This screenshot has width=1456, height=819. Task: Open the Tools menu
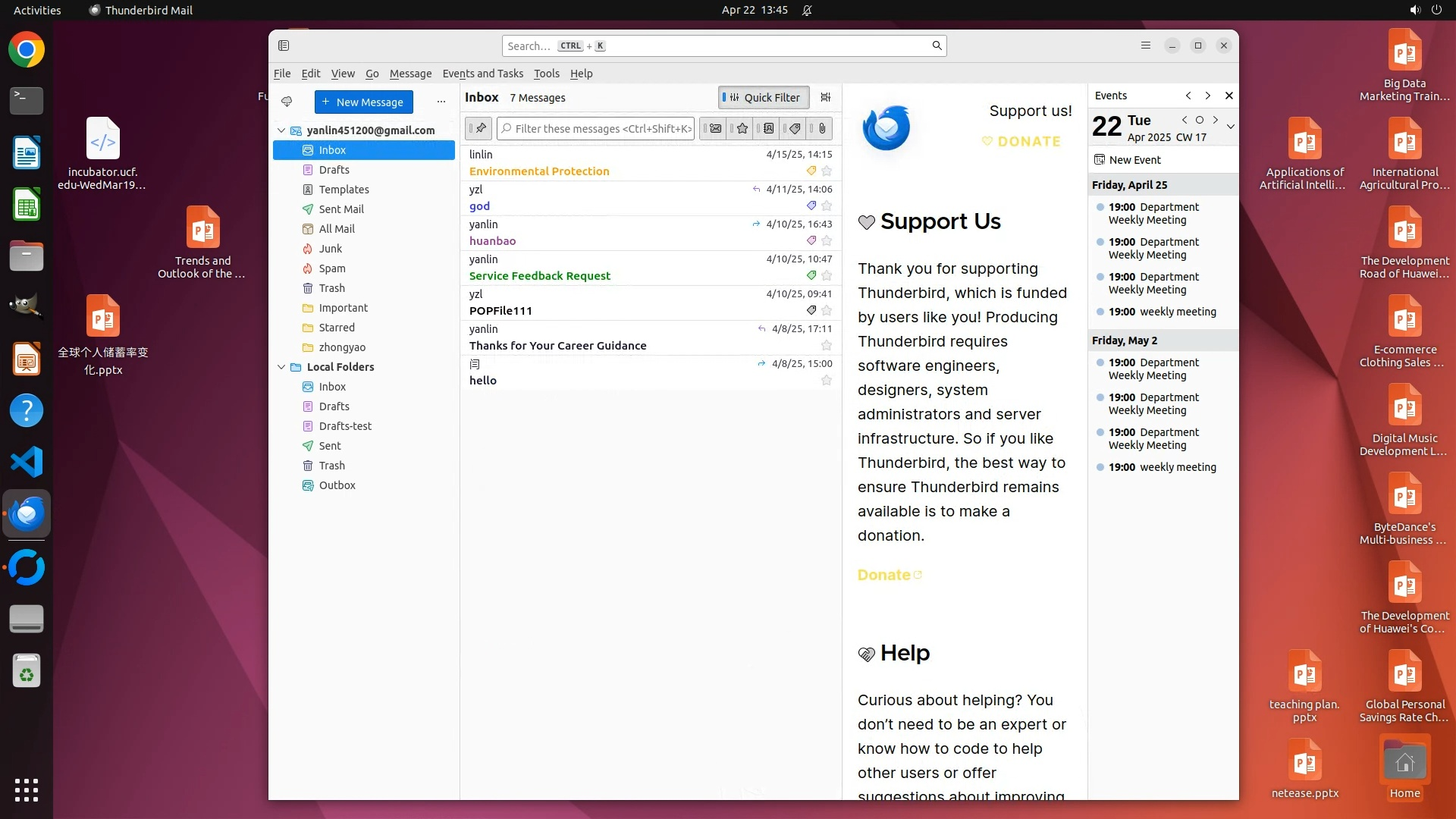[x=546, y=74]
